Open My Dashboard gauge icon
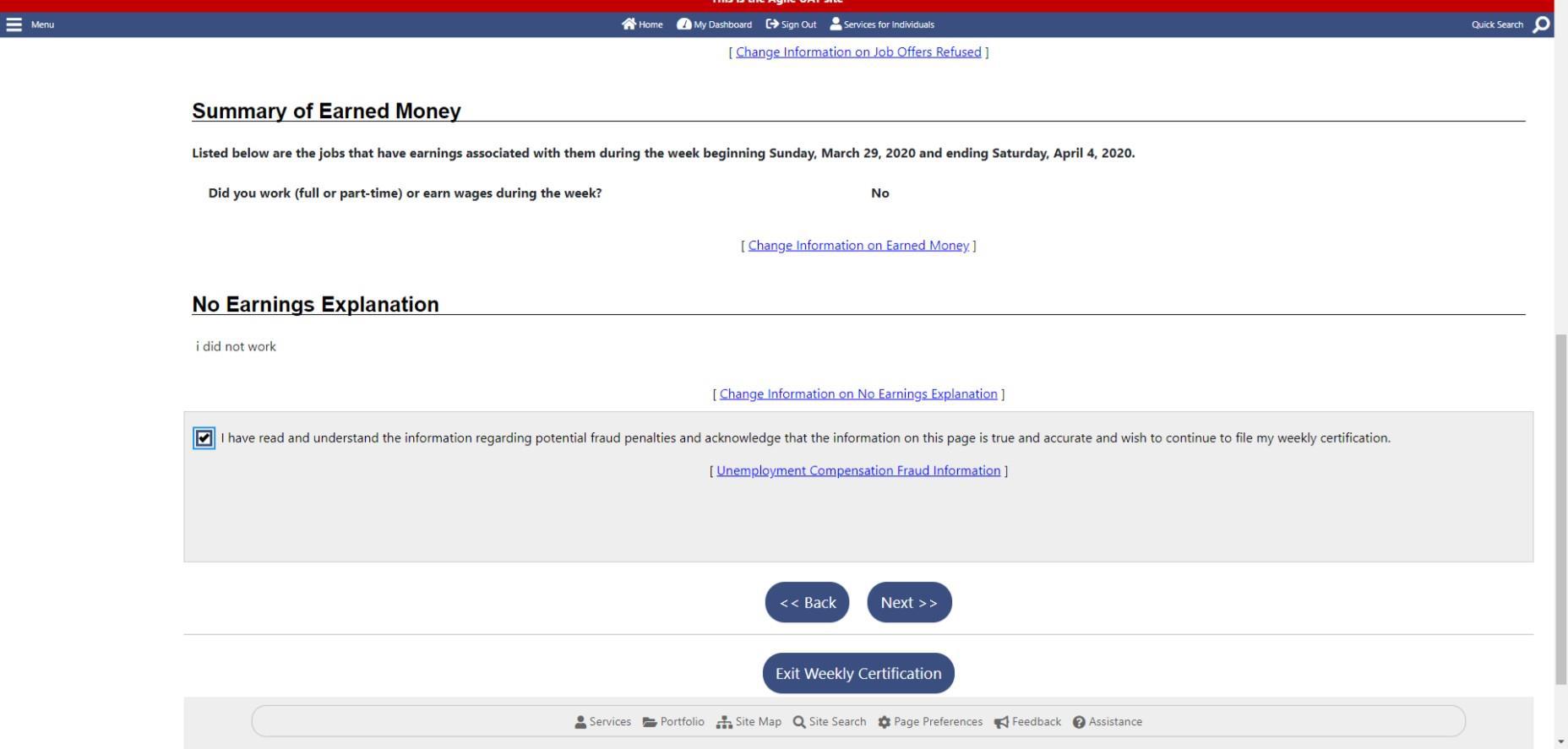Viewport: 1568px width, 749px height. click(684, 24)
